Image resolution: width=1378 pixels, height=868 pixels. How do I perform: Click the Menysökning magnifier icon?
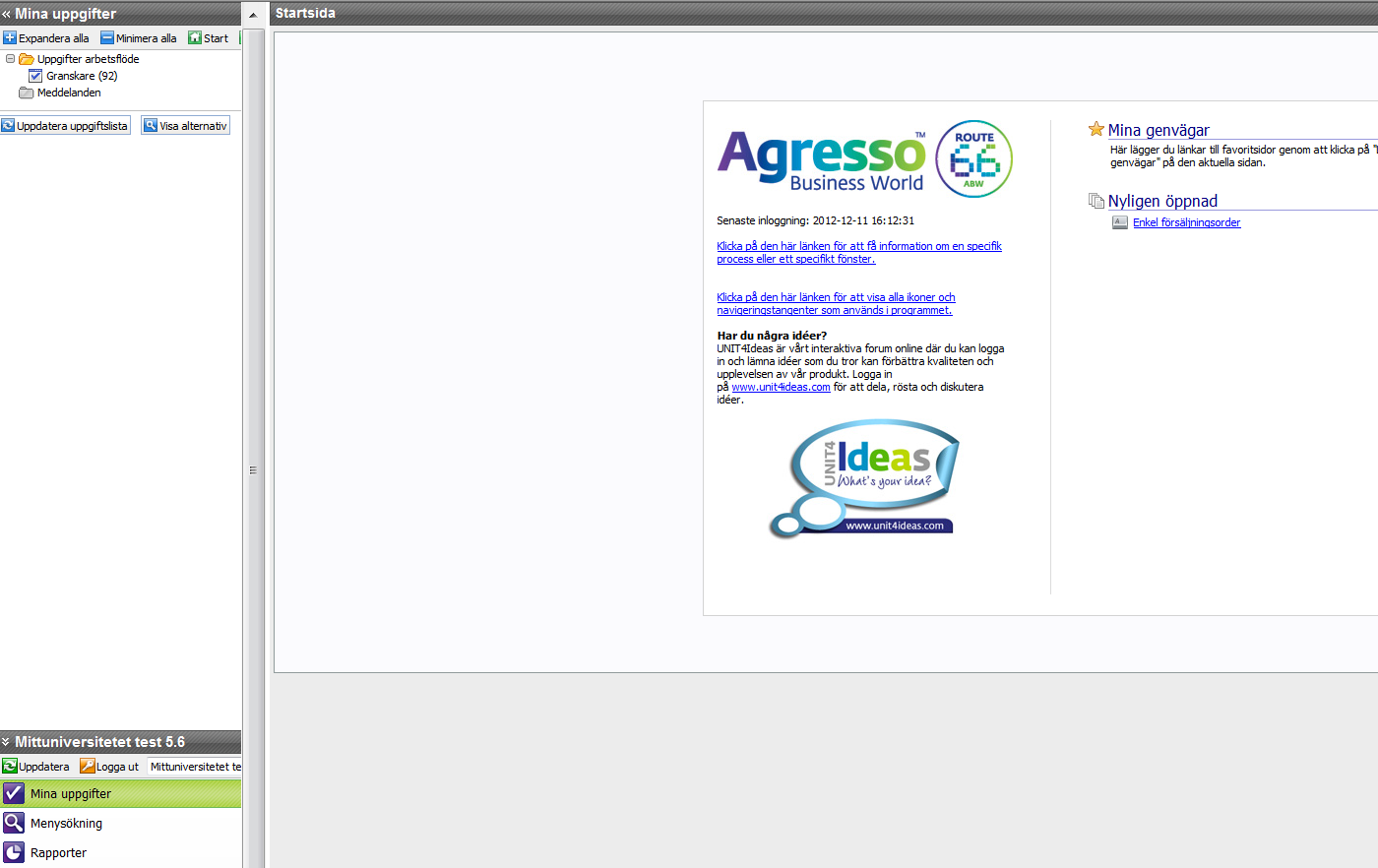click(14, 823)
